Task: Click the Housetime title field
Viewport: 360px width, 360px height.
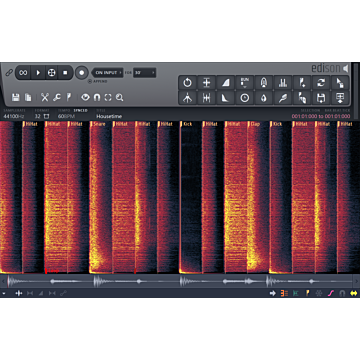Action: [x=109, y=116]
